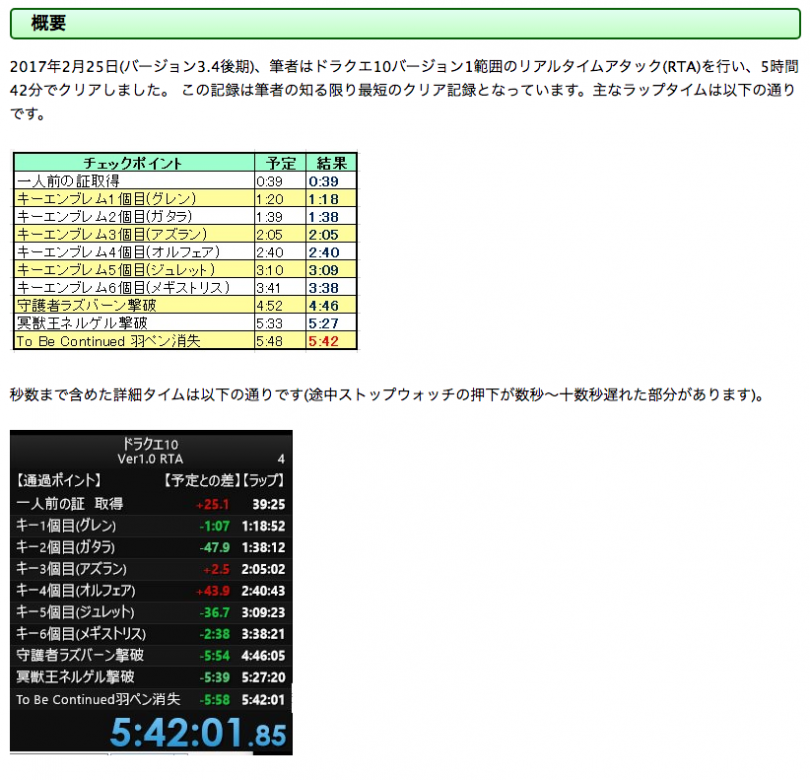810x780 pixels.
Task: Click the green -1:07 difference value
Action: (214, 526)
